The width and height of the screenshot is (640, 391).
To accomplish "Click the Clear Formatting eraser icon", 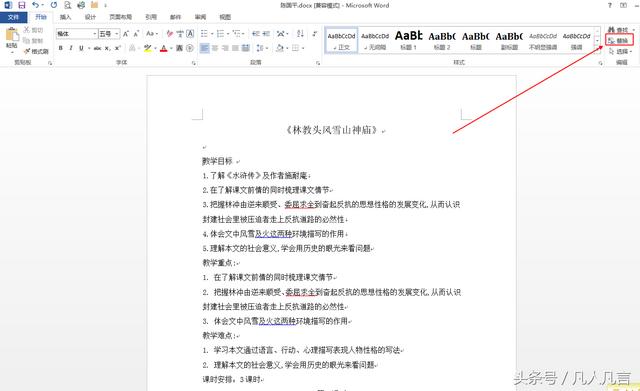I will coord(170,33).
